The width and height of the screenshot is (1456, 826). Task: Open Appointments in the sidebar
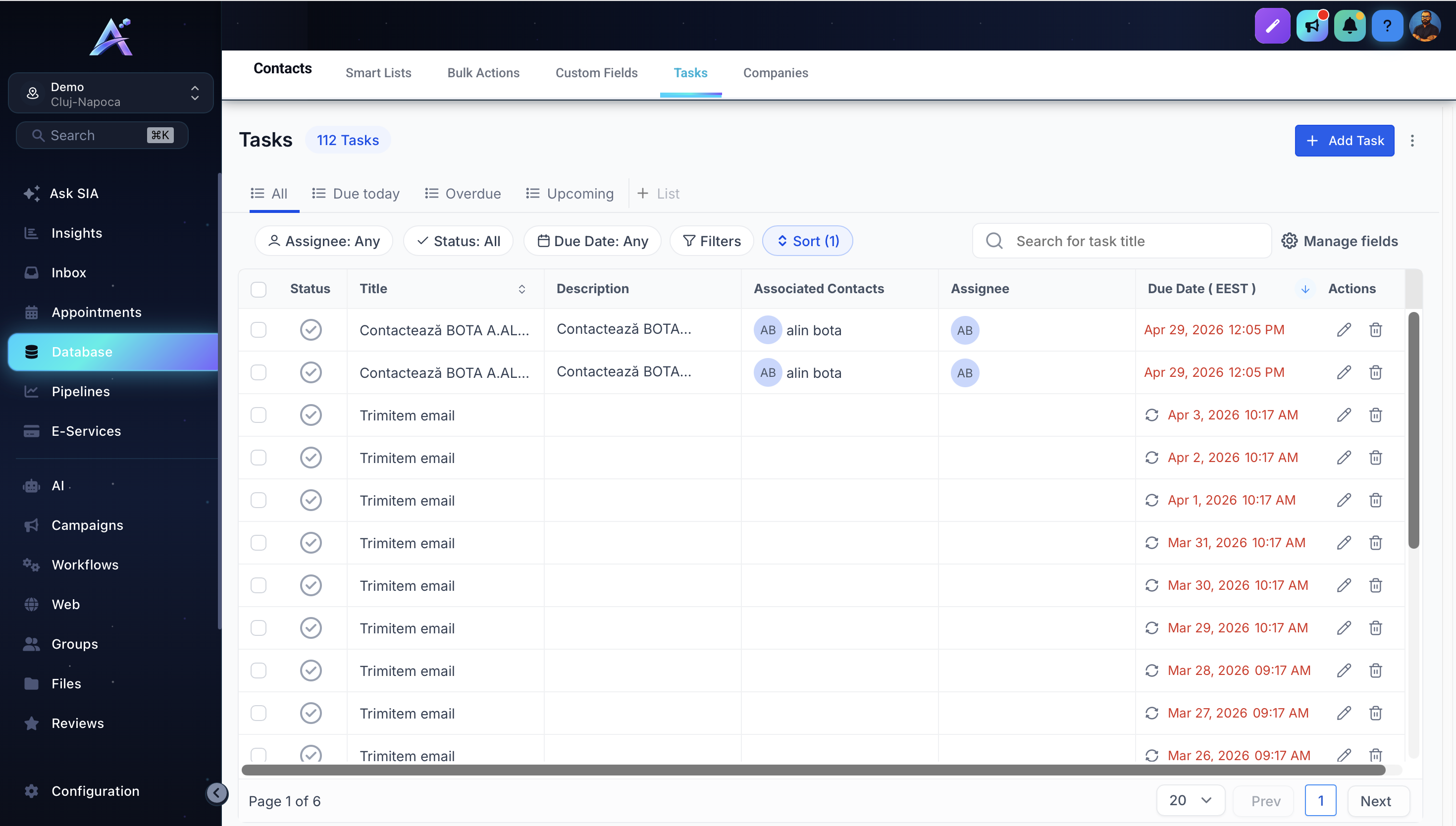(x=97, y=312)
